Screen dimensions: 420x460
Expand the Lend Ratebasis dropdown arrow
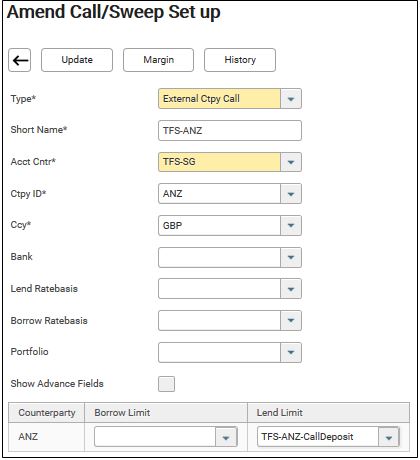coord(291,289)
